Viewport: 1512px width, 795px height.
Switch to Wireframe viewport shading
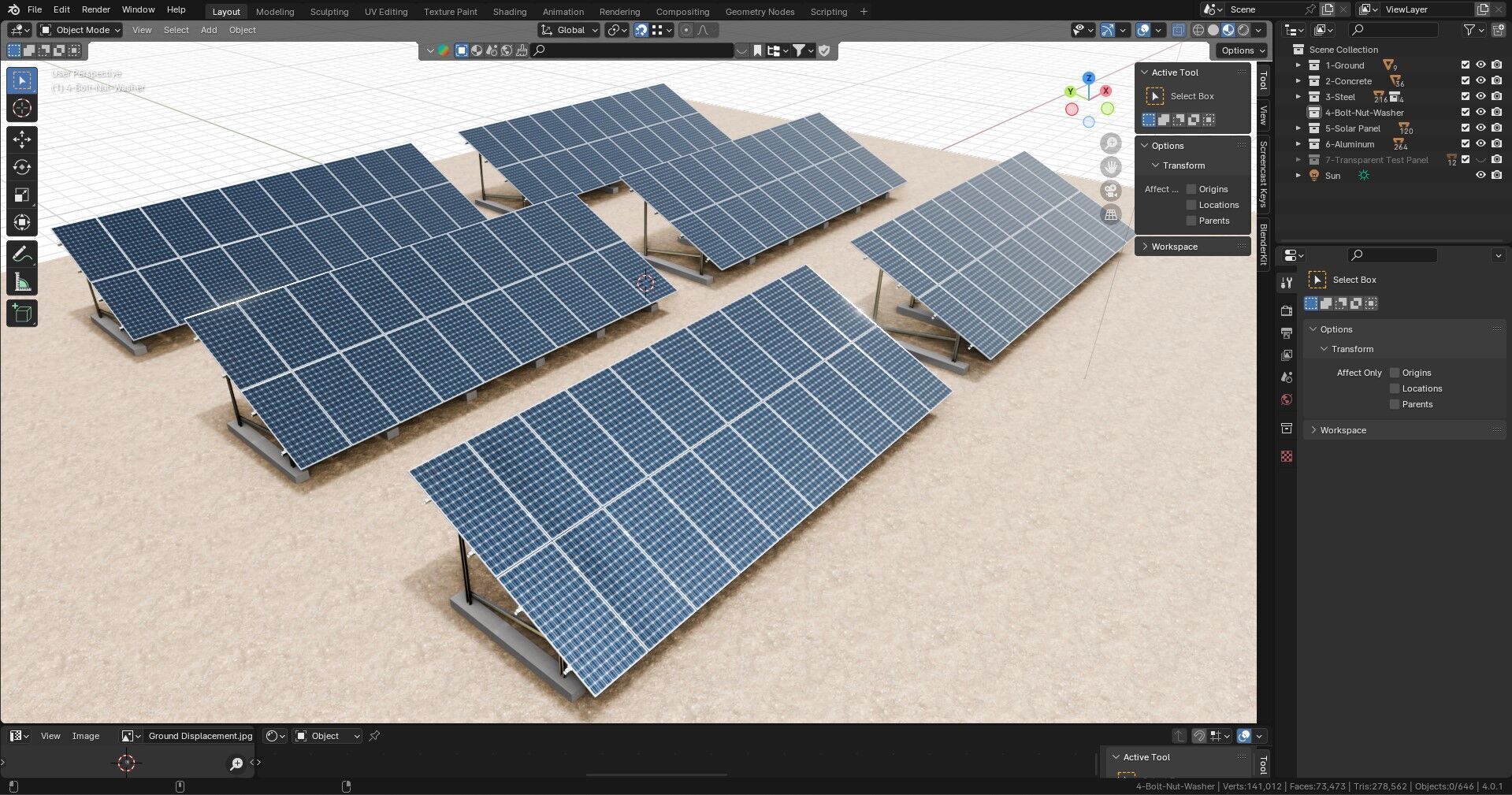pos(1198,30)
